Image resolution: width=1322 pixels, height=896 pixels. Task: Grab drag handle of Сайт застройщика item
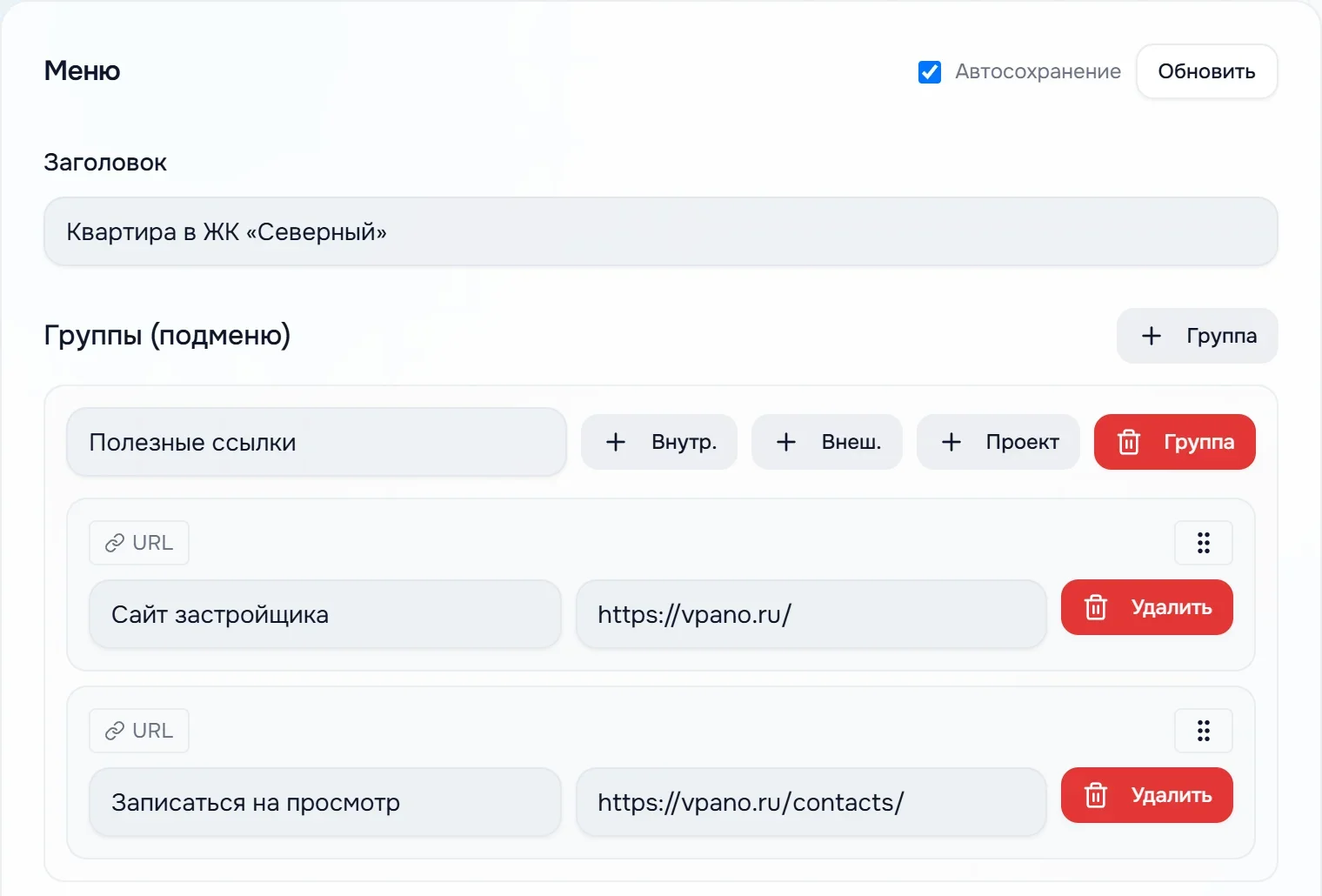click(1204, 543)
